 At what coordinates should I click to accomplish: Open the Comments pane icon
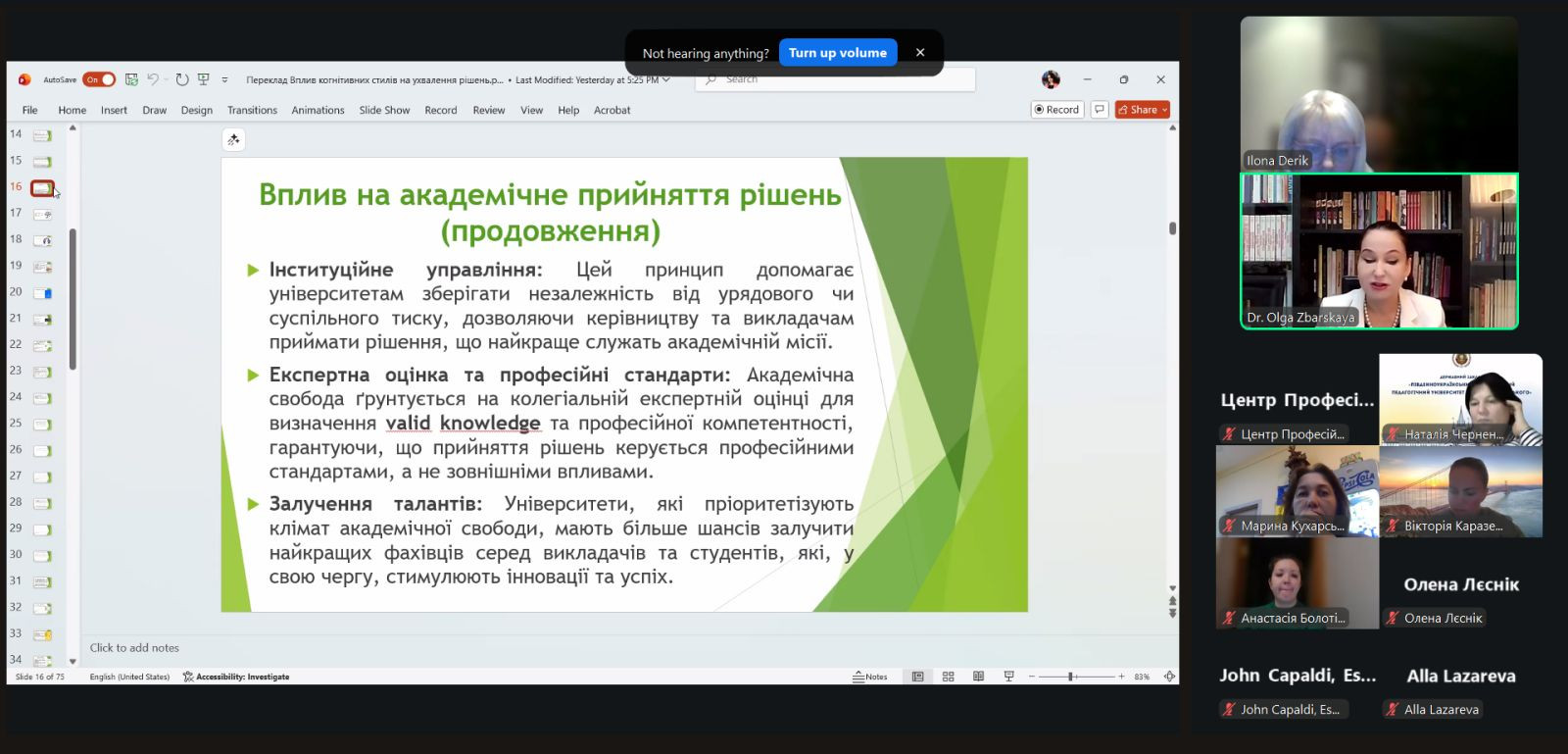point(1100,110)
